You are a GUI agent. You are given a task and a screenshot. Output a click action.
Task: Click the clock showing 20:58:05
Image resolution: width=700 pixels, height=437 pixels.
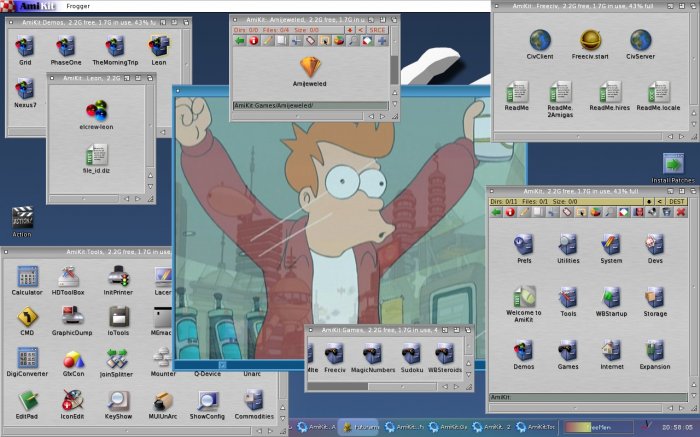tap(678, 427)
